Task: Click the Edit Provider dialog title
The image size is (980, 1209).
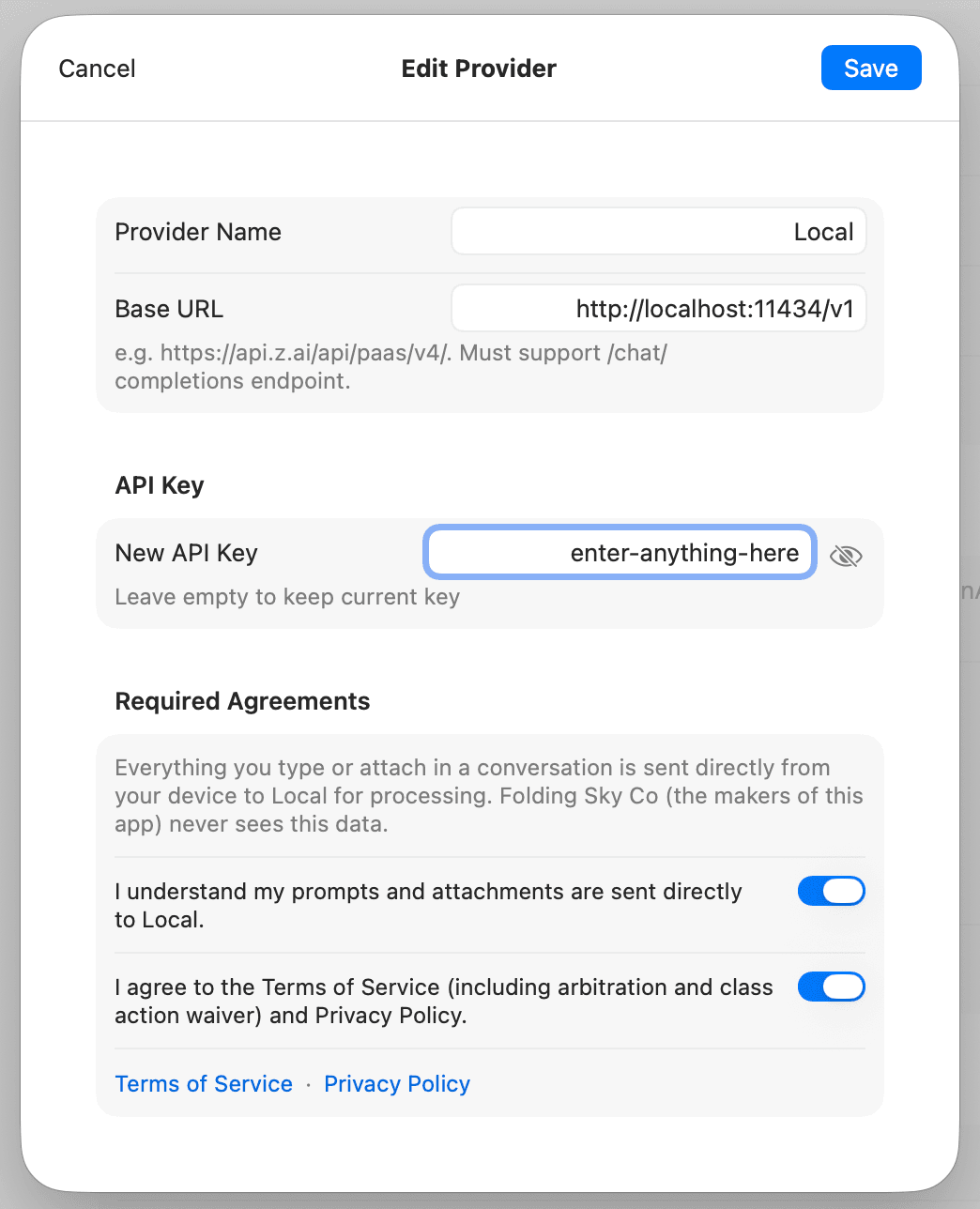Action: [x=478, y=68]
